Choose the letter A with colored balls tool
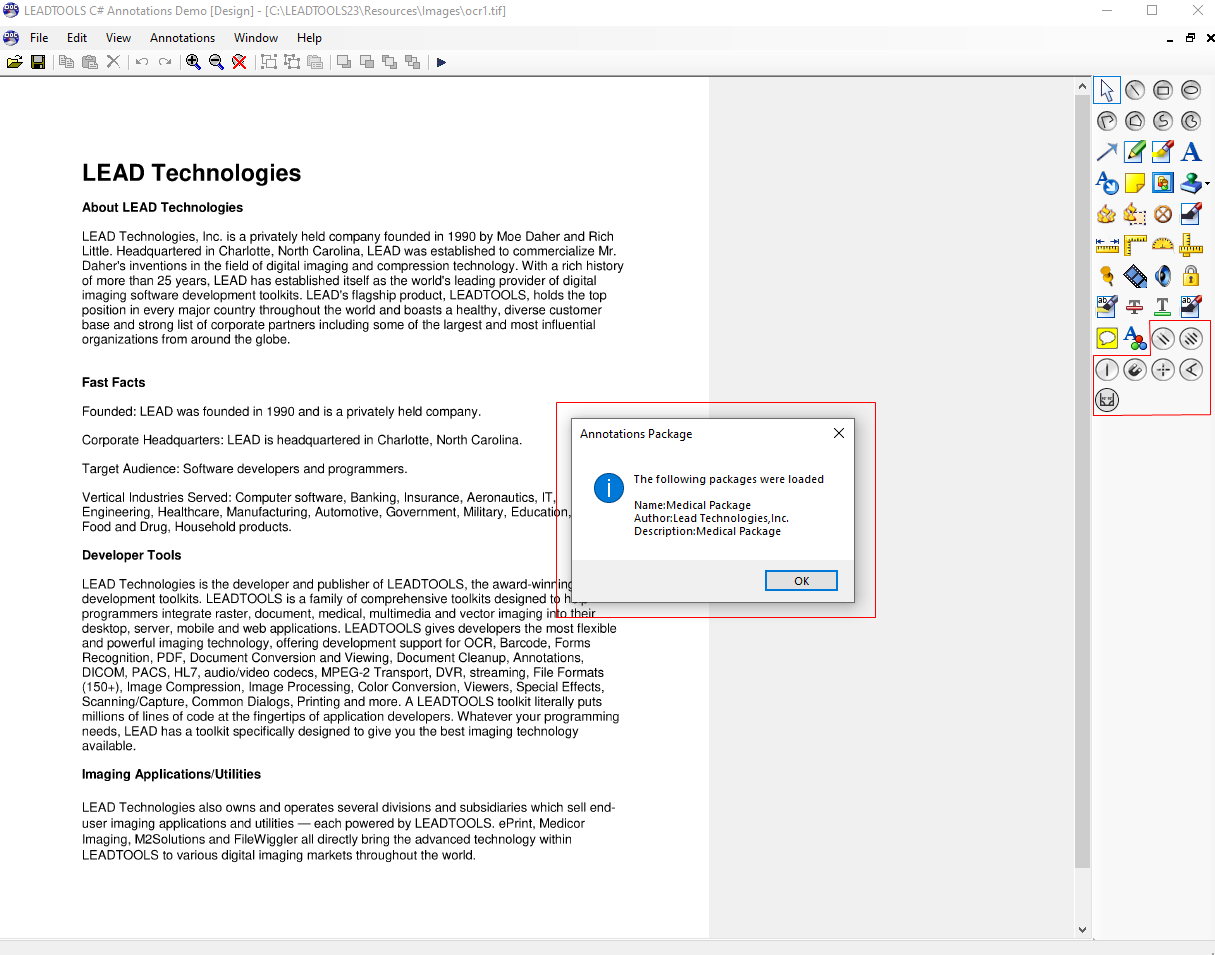 coord(1135,338)
